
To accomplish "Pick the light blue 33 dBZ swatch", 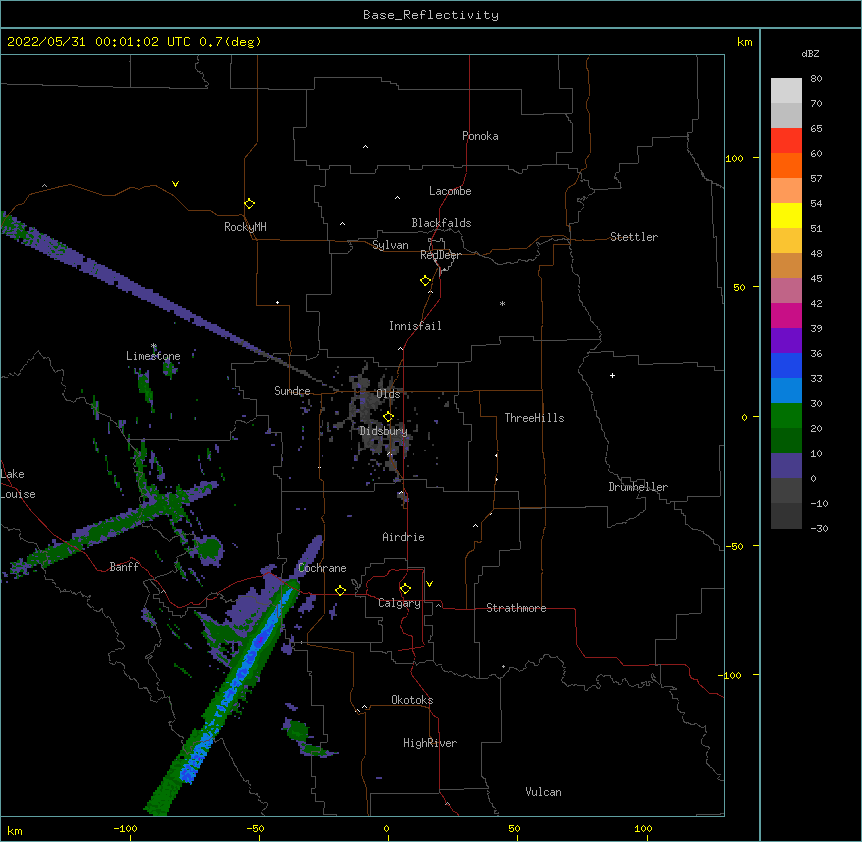I will [786, 390].
